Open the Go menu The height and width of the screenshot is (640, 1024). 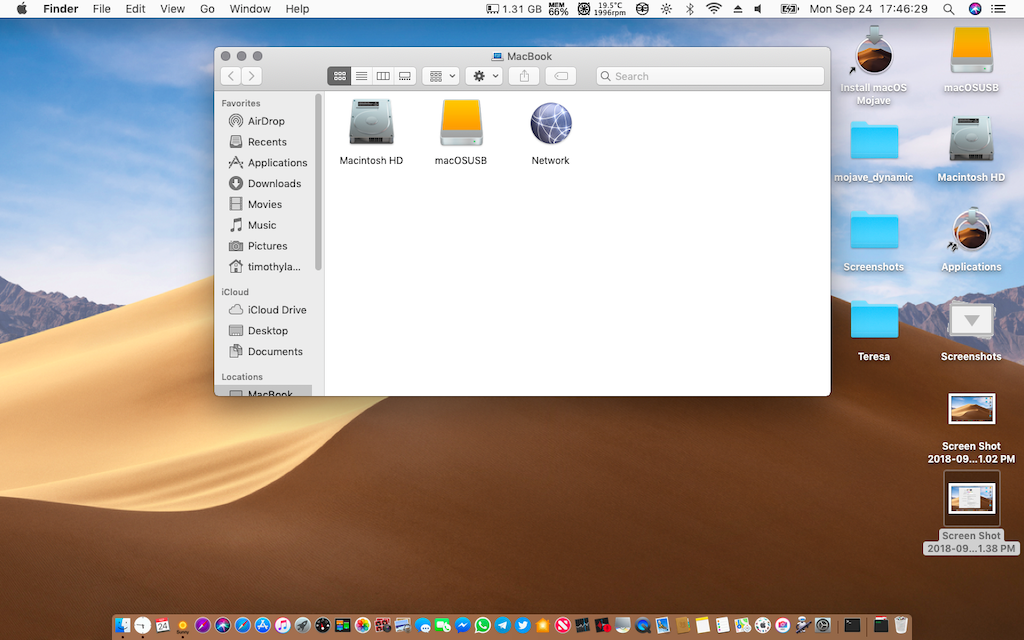207,8
